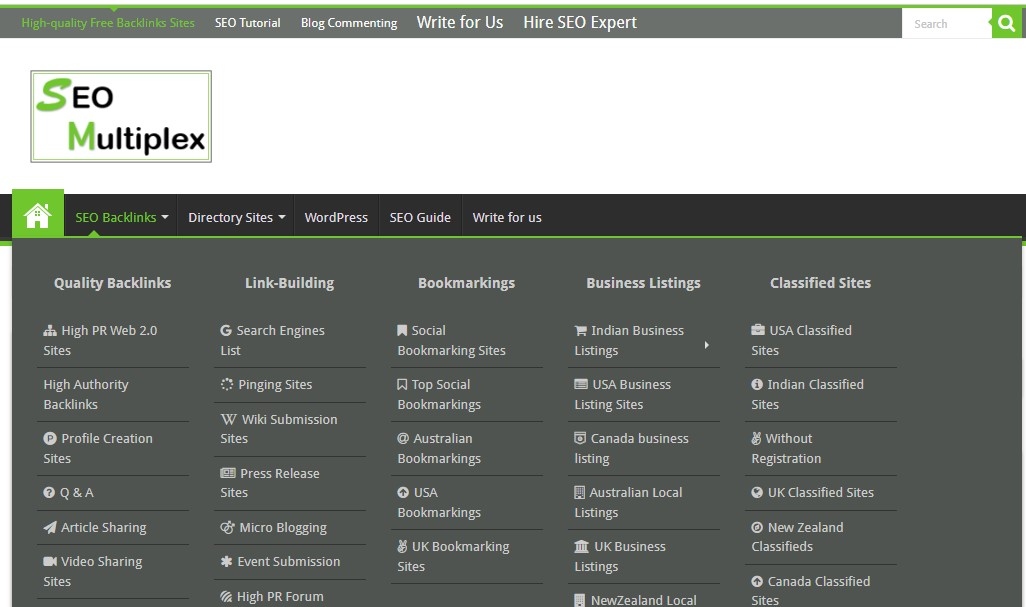Click the arrow icon beside USA Bookmarkings

point(403,493)
